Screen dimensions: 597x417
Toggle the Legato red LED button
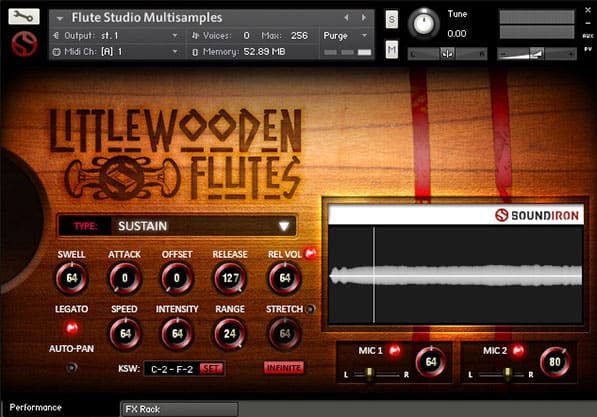coord(72,328)
